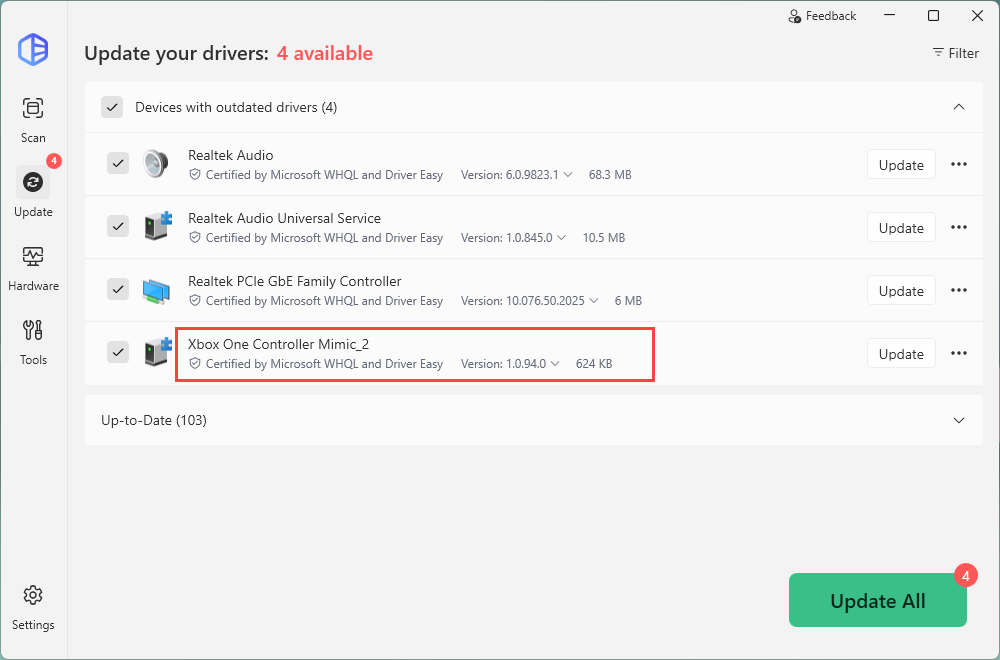
Task: Open the Scan section in sidebar
Action: pyautogui.click(x=33, y=109)
